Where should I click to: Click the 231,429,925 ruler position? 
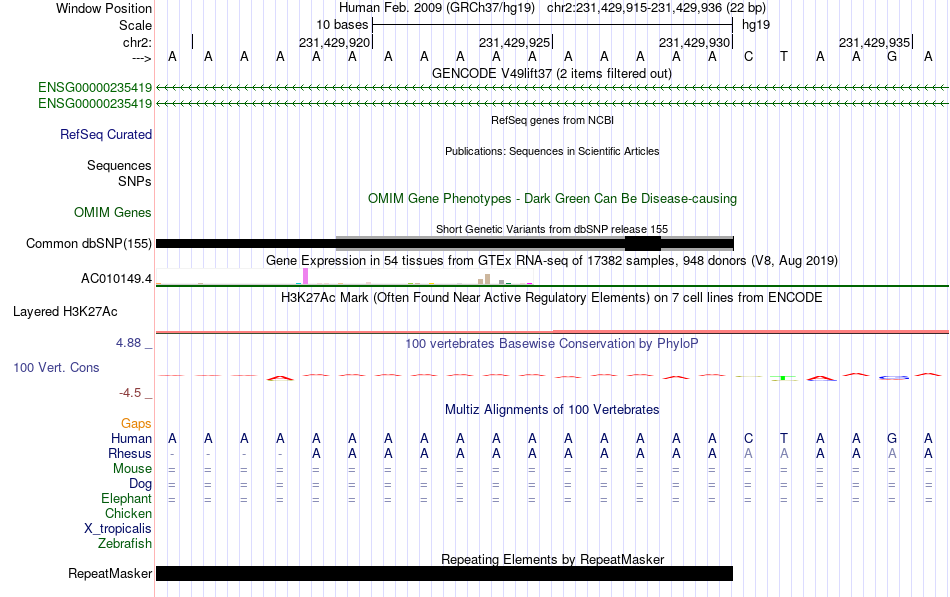point(514,42)
